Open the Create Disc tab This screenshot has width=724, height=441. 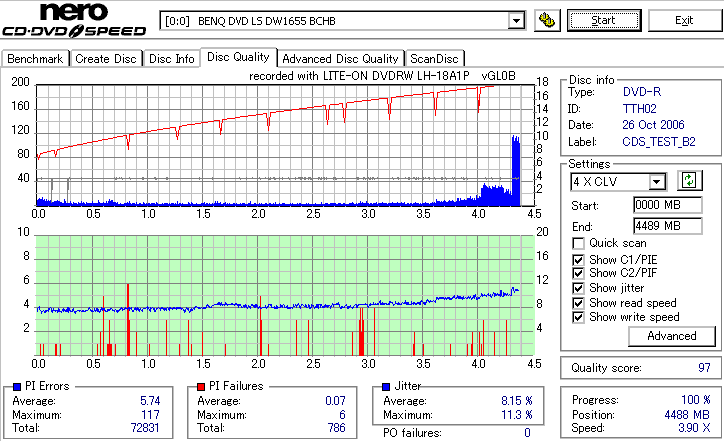point(106,59)
